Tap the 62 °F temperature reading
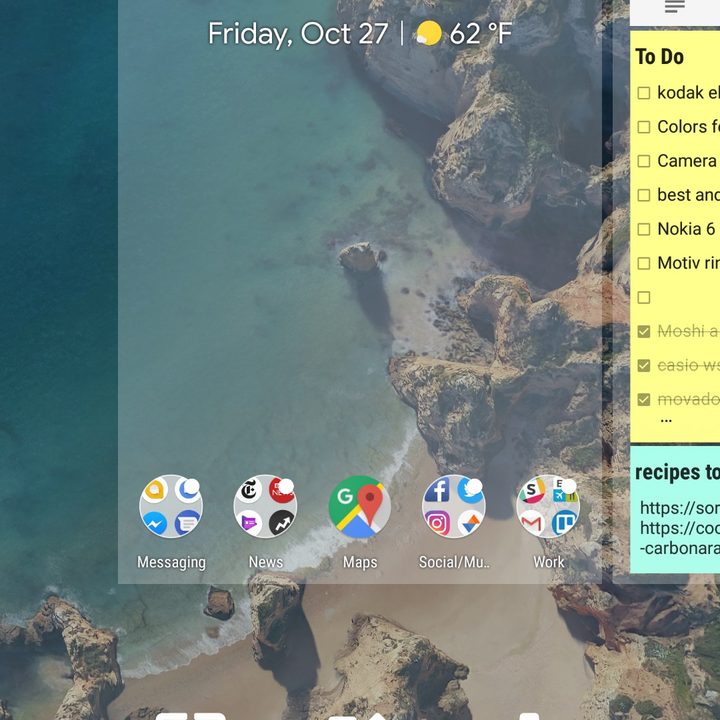The image size is (720, 720). [x=481, y=34]
